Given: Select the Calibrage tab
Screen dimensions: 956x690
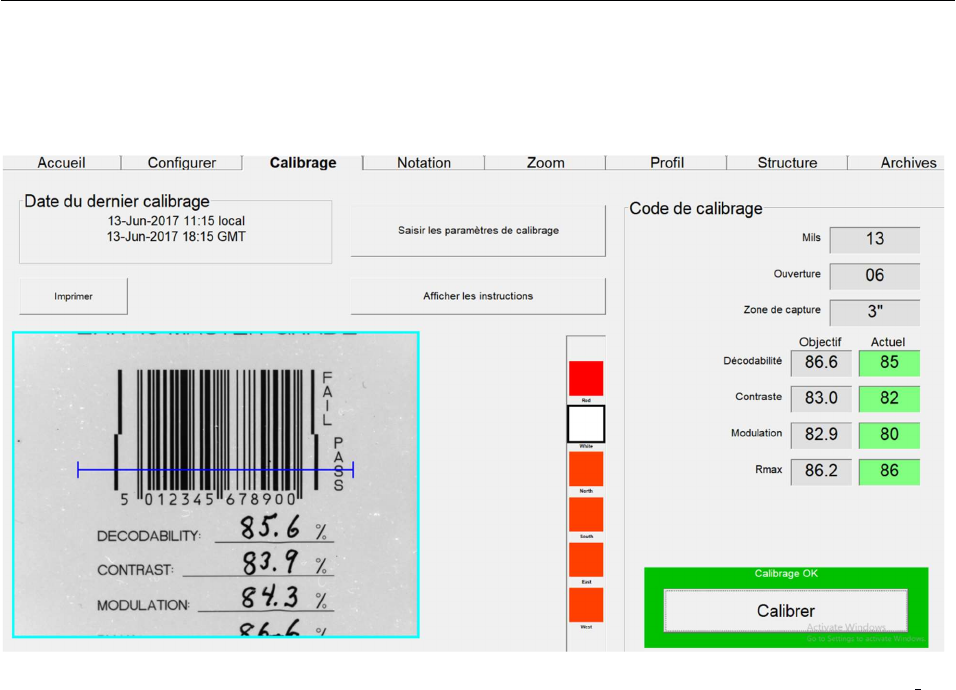Looking at the screenshot, I should coord(303,163).
